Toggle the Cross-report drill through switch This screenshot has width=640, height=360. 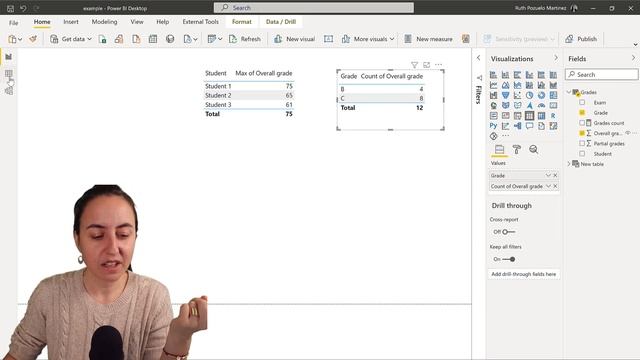pyautogui.click(x=509, y=232)
